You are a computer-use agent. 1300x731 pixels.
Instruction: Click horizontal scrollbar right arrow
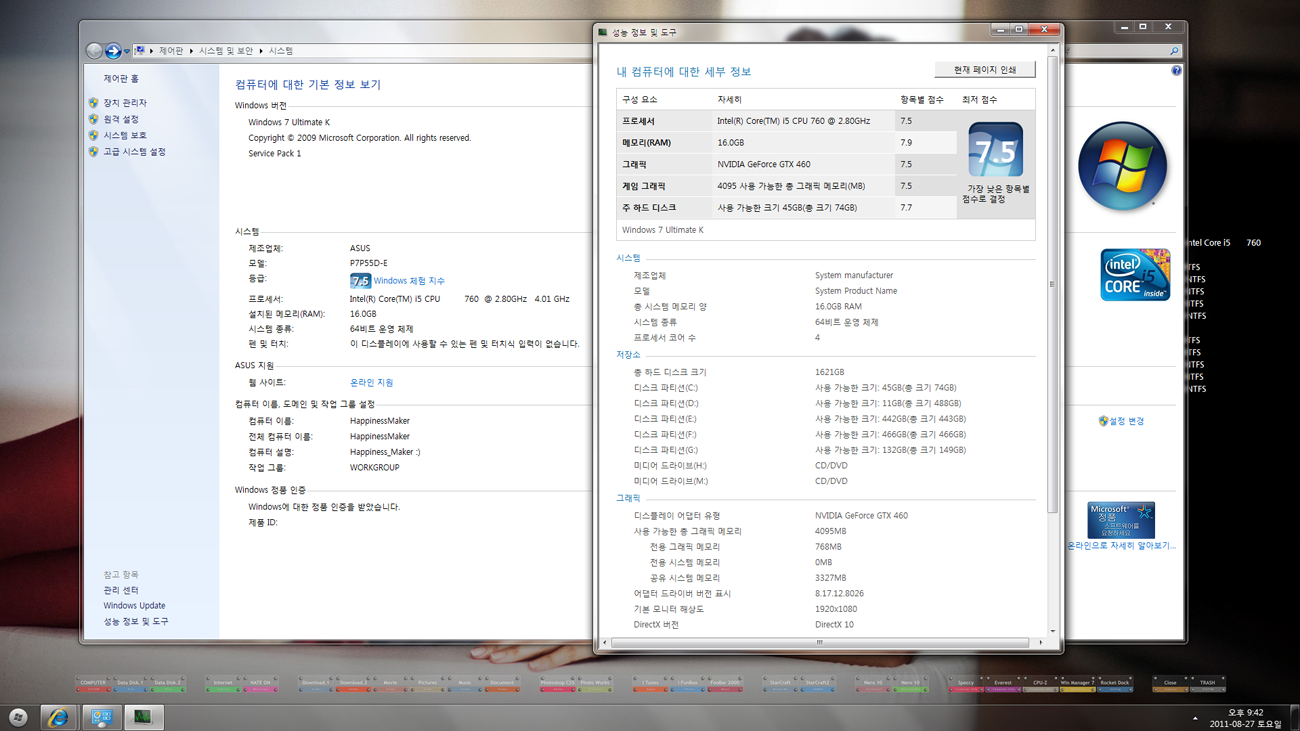1041,643
